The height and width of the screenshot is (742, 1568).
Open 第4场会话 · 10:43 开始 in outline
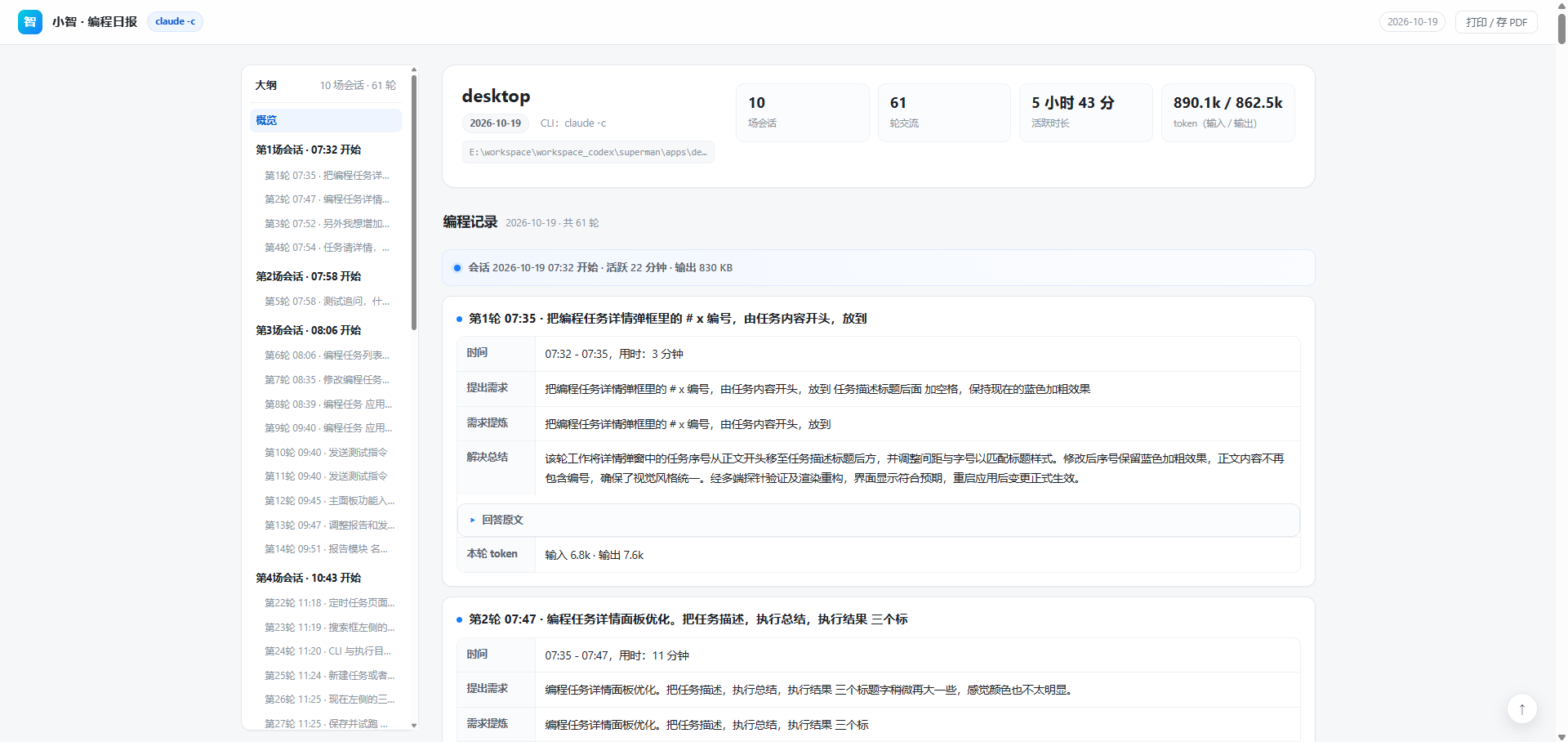(x=309, y=578)
